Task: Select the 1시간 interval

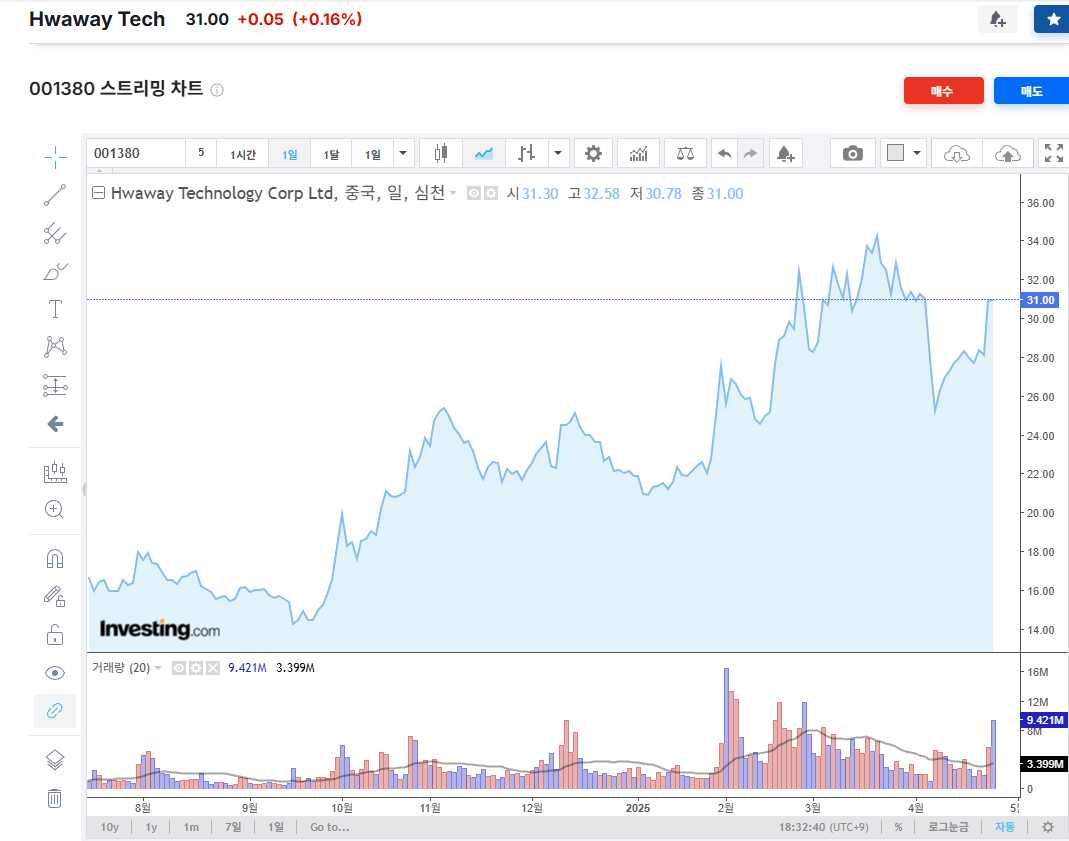Action: click(243, 154)
